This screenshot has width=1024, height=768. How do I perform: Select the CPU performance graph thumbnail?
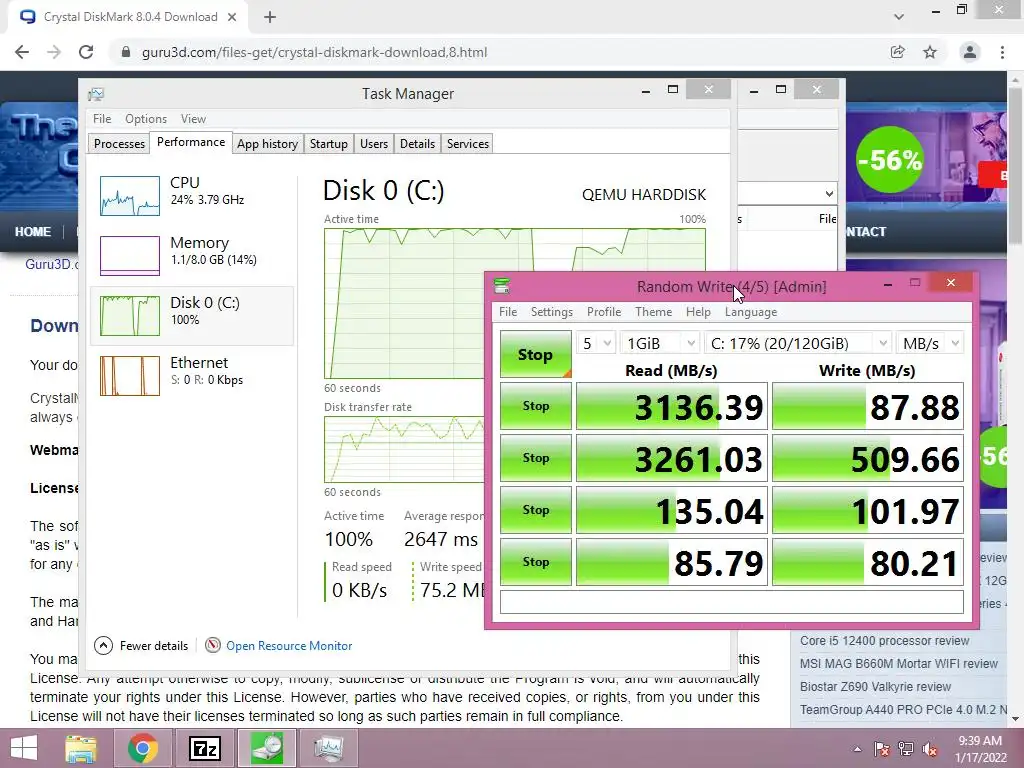tap(129, 195)
